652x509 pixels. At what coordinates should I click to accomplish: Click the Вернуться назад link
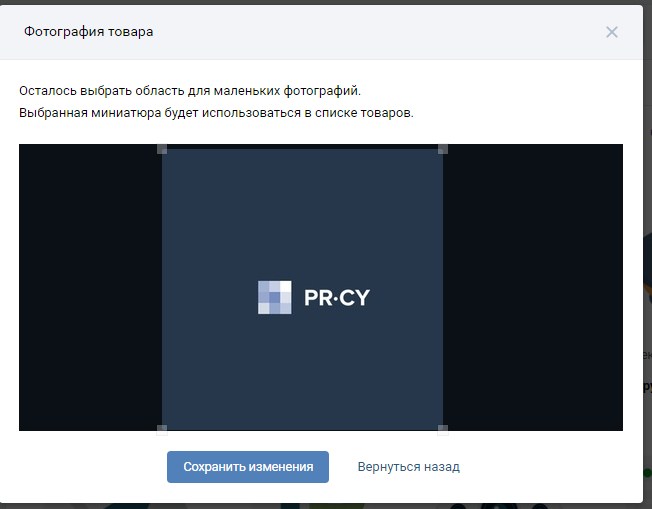(x=408, y=467)
